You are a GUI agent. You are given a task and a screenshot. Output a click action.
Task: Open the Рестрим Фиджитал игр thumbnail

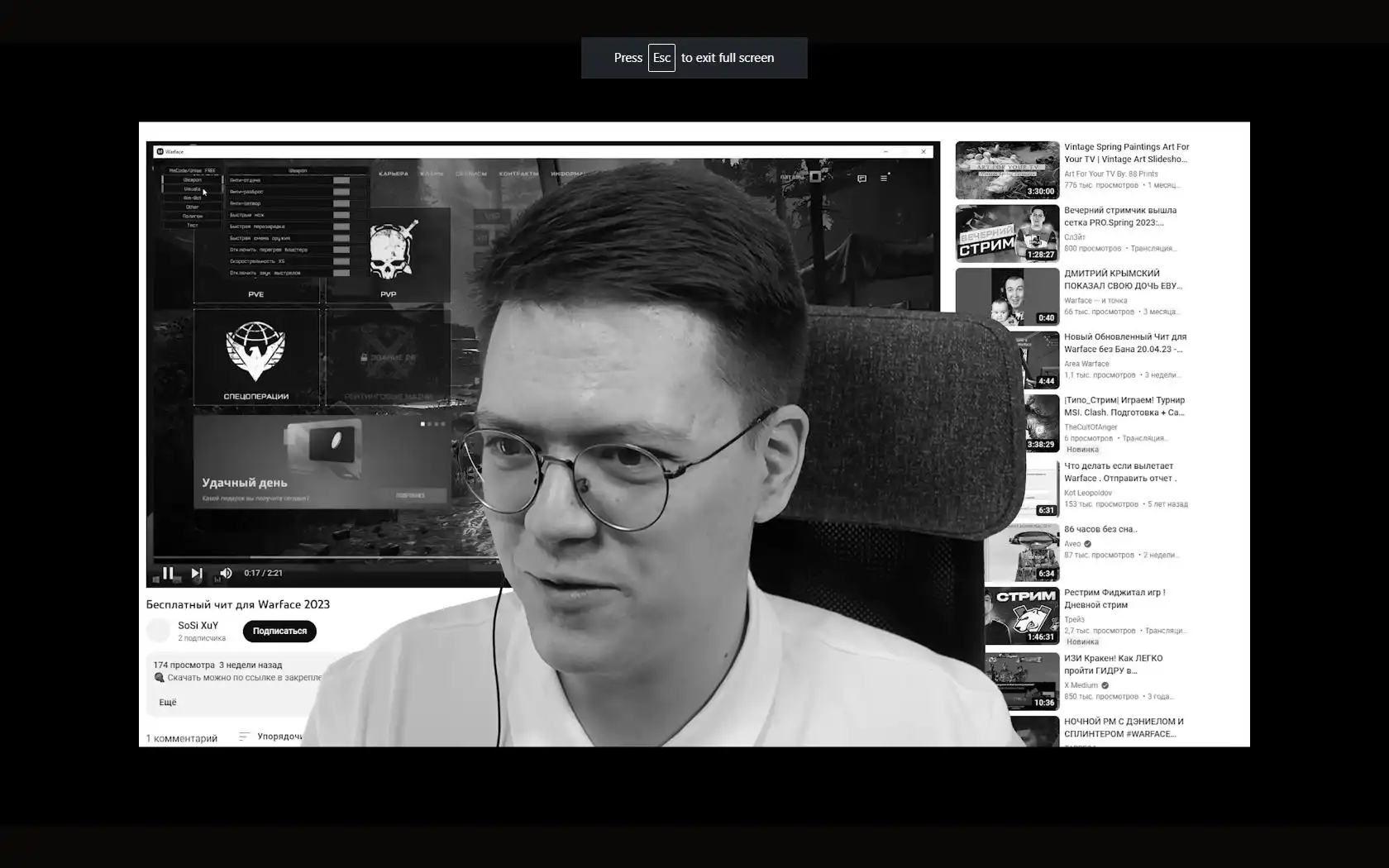pos(1022,616)
